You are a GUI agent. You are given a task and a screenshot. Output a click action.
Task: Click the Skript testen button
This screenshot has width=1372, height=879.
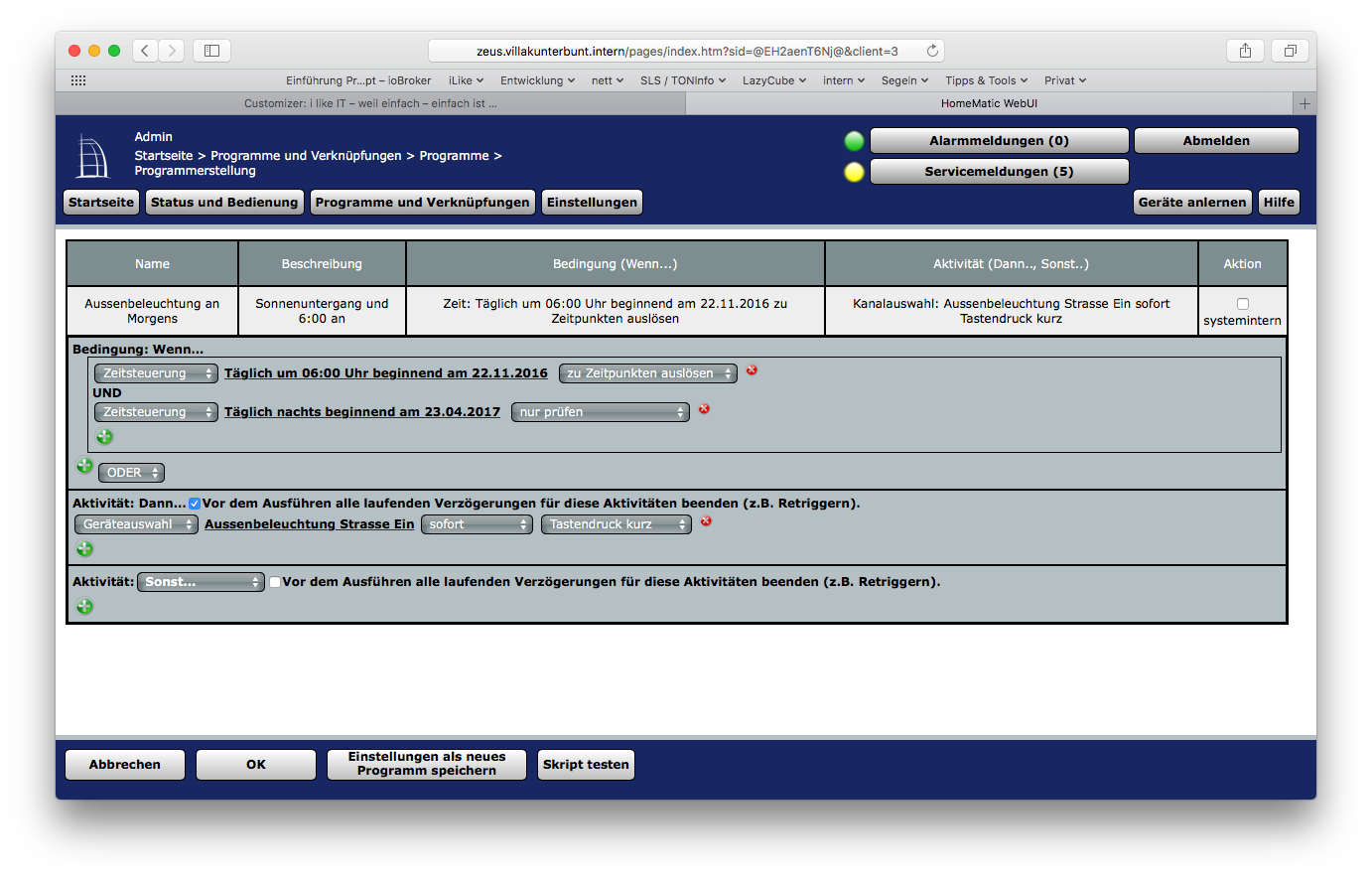[586, 765]
